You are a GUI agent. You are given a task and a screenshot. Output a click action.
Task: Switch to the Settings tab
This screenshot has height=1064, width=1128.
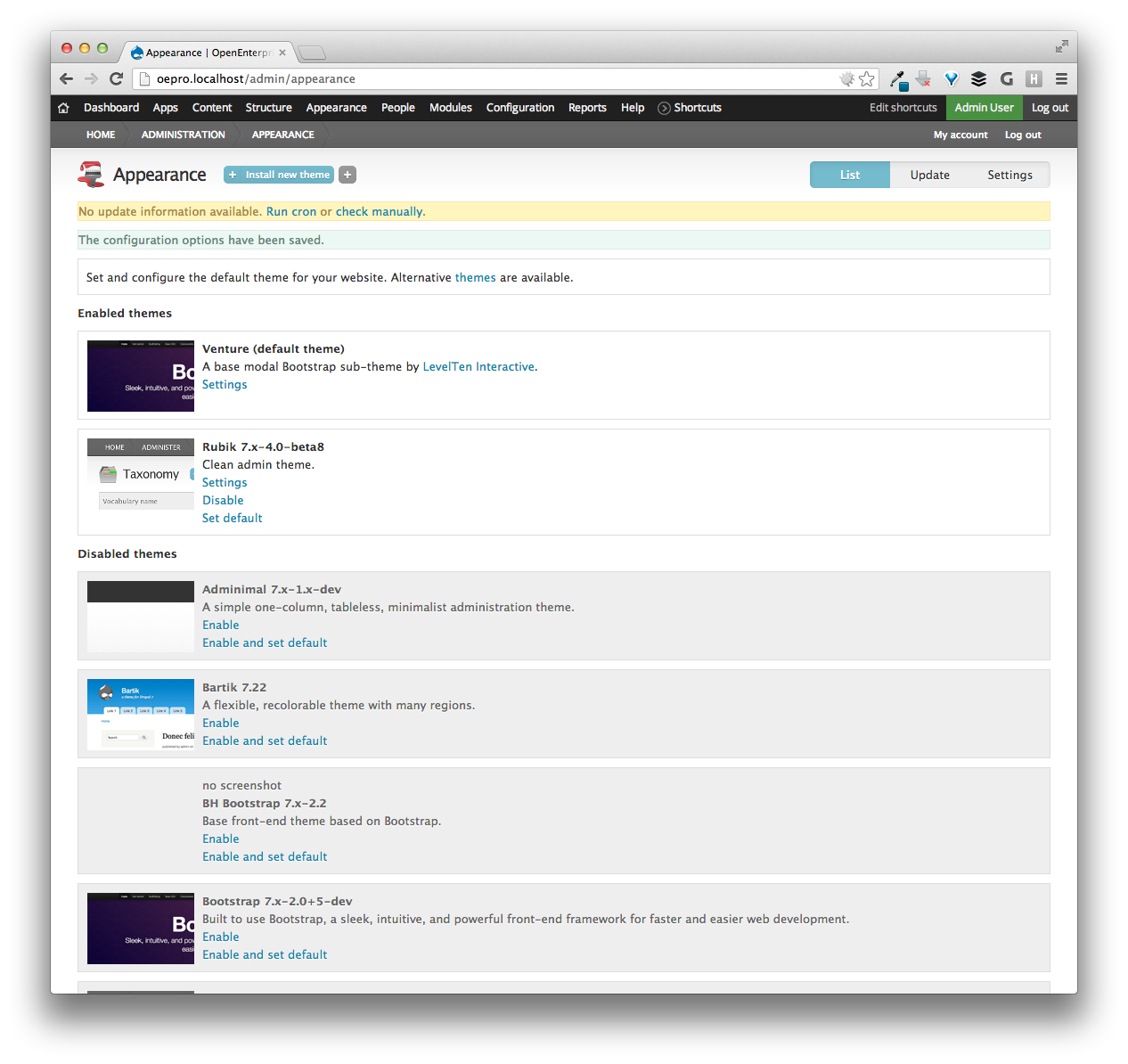tap(1010, 175)
